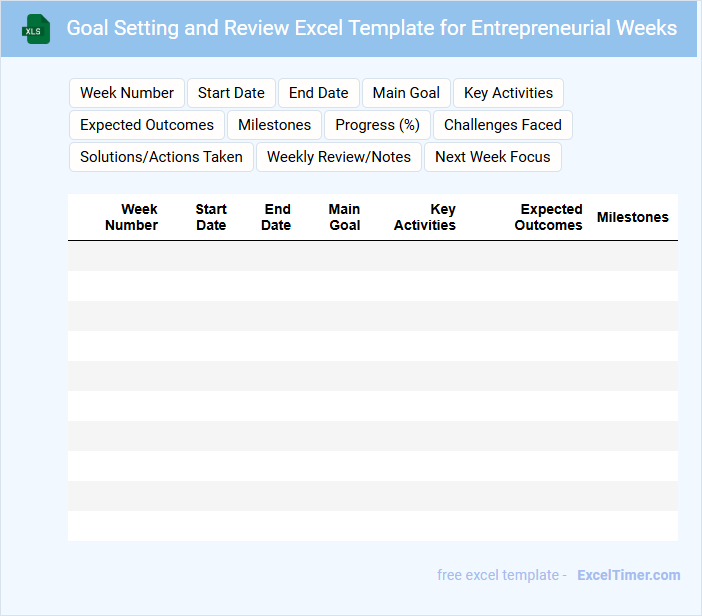Click the Challenges Faced tag

502,125
